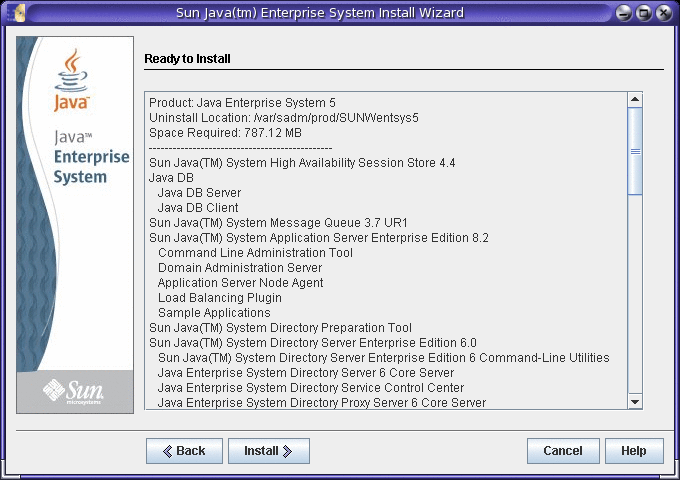Select 'Application Server Enterprise Edition 8.2' line
The height and width of the screenshot is (480, 680).
pyautogui.click(x=319, y=238)
